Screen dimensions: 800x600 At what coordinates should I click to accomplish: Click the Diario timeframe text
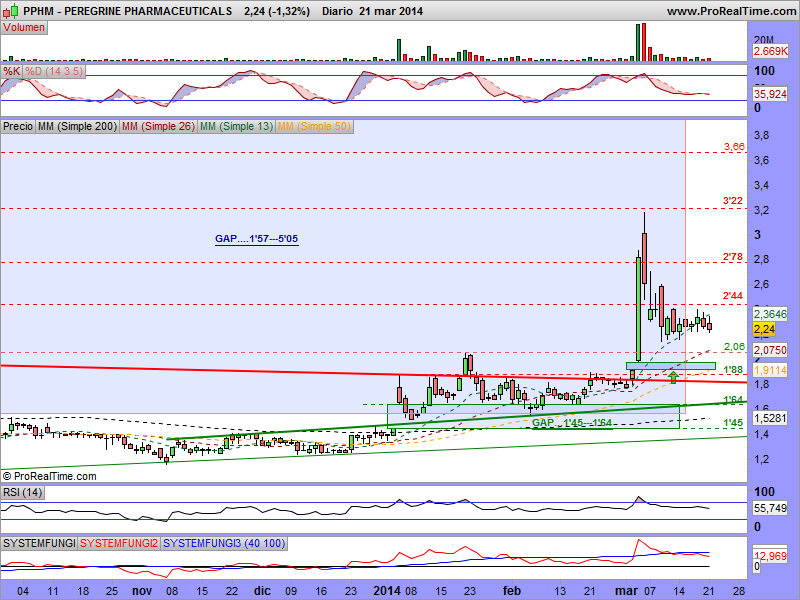(337, 11)
